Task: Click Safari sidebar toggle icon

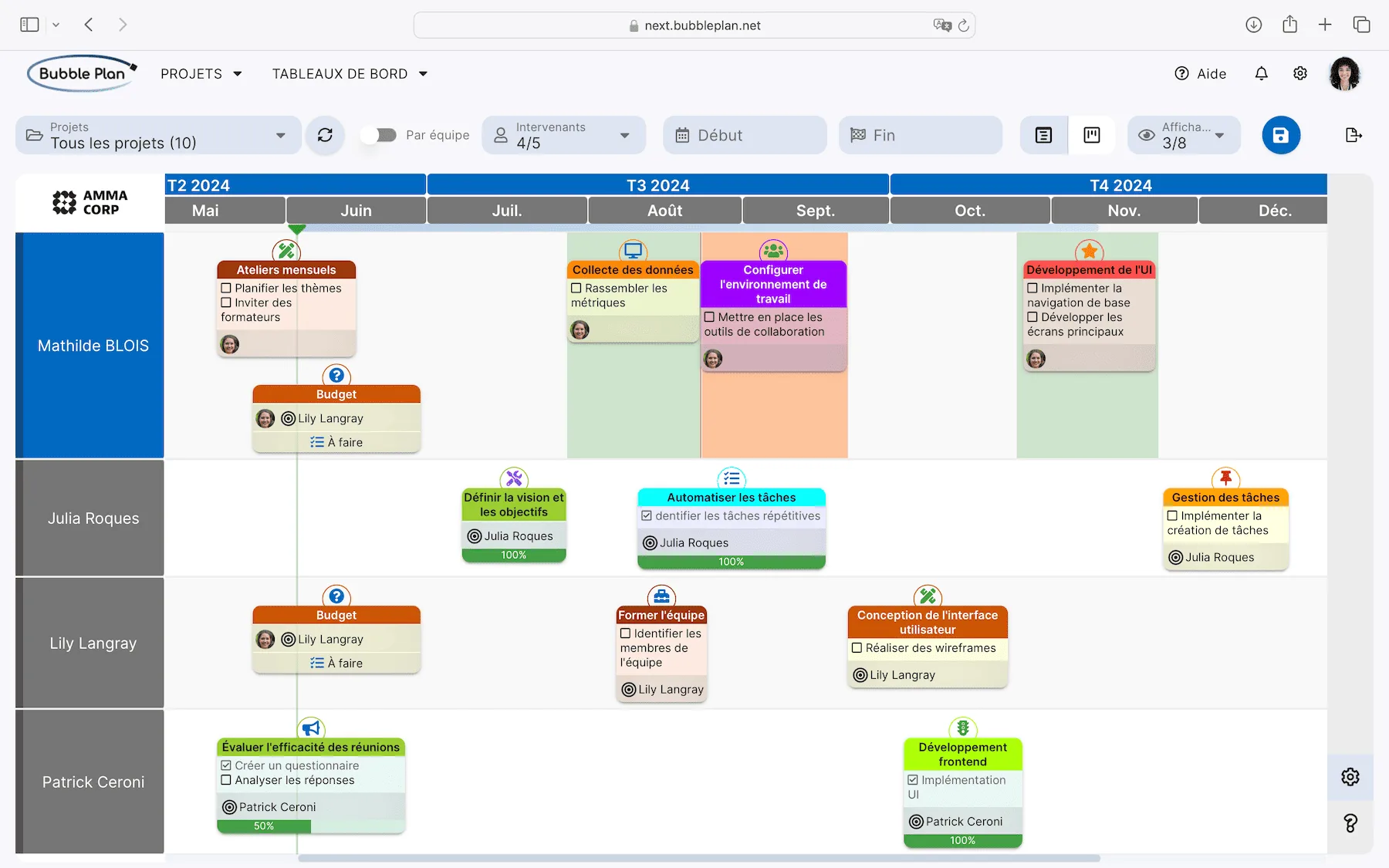Action: click(x=29, y=25)
